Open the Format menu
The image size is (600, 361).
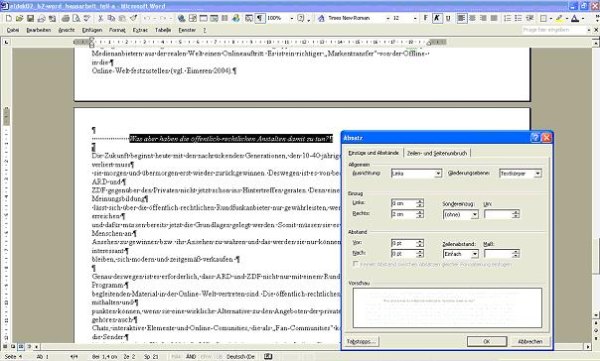[117, 30]
